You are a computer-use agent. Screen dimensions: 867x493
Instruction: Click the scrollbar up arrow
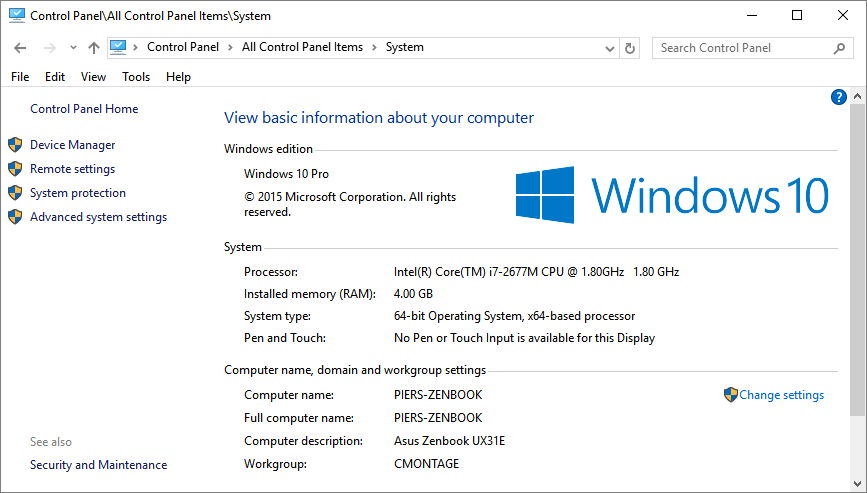click(x=857, y=96)
